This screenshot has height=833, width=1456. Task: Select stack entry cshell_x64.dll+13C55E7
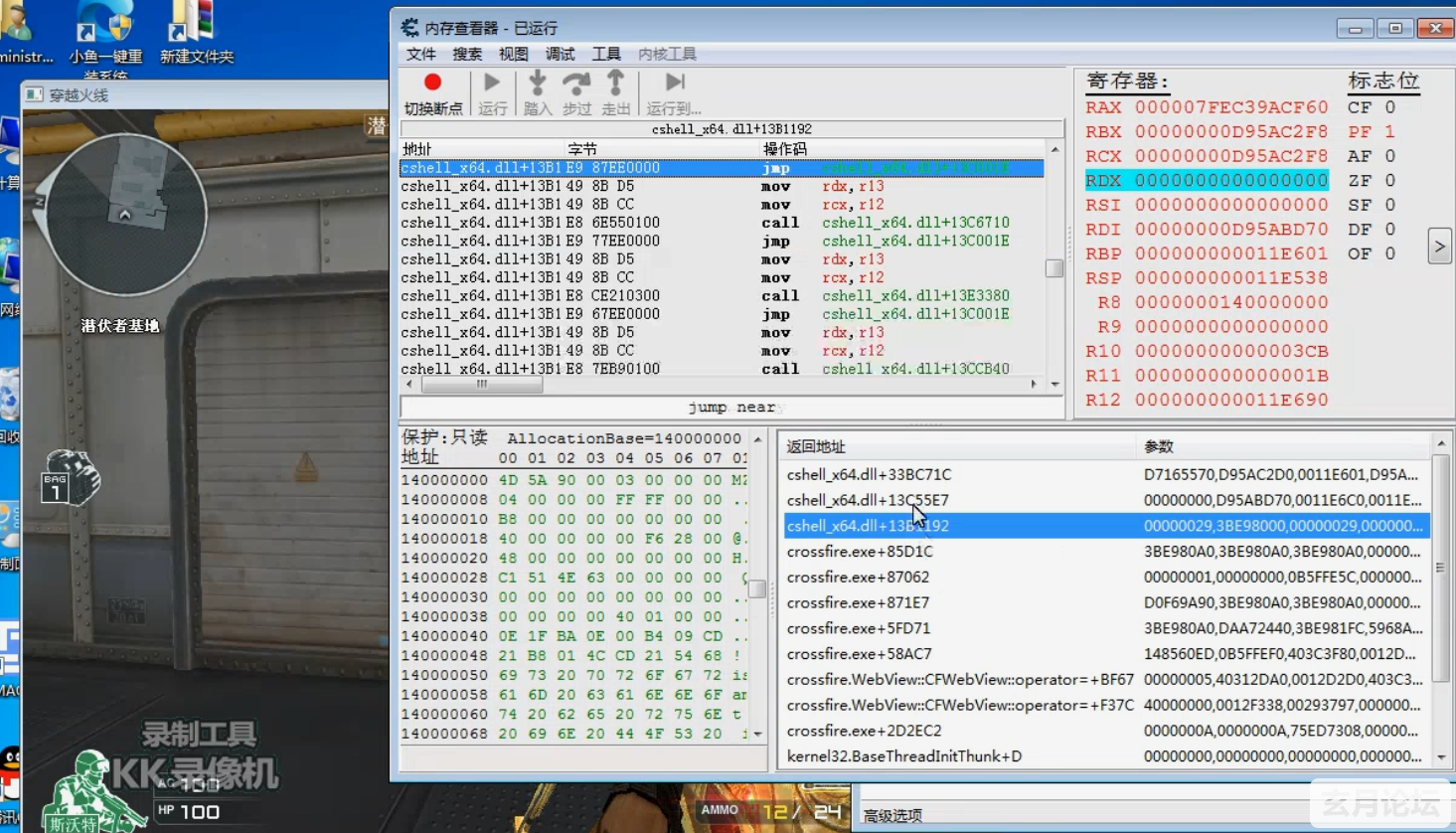[x=1105, y=500]
